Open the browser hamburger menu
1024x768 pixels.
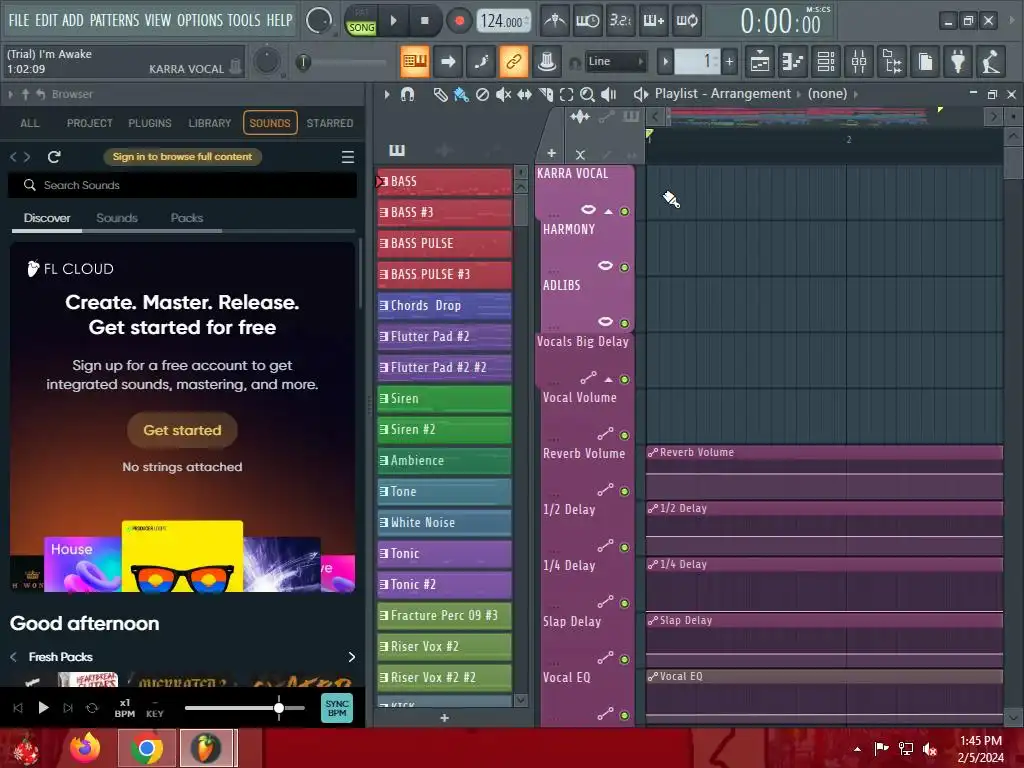click(x=348, y=157)
